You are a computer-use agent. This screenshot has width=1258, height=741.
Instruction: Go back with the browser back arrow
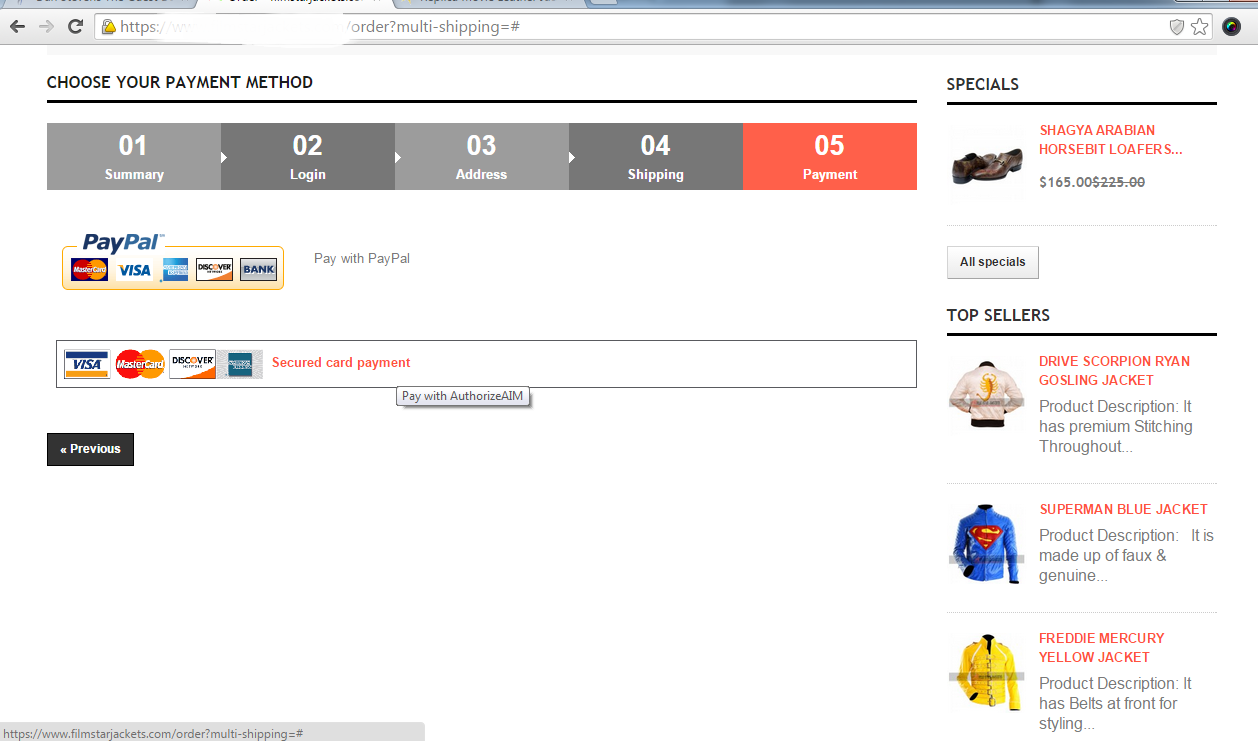click(x=17, y=27)
